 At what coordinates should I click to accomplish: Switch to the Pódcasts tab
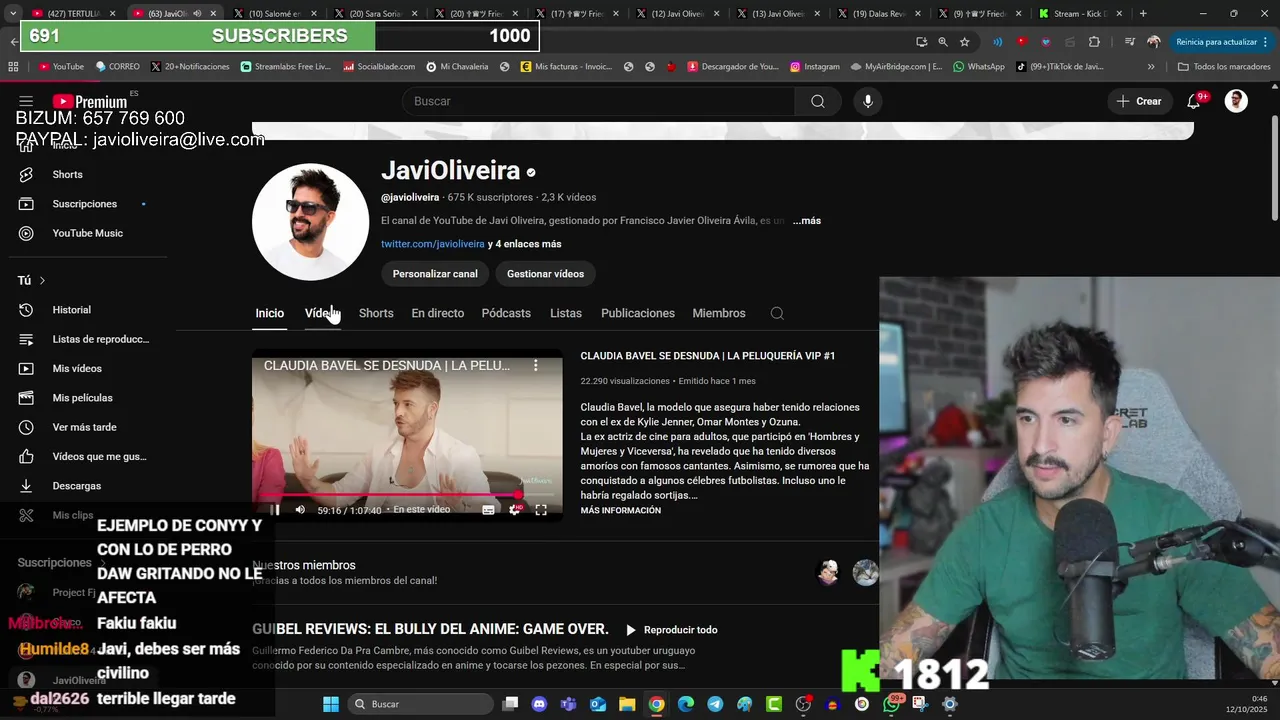[506, 313]
